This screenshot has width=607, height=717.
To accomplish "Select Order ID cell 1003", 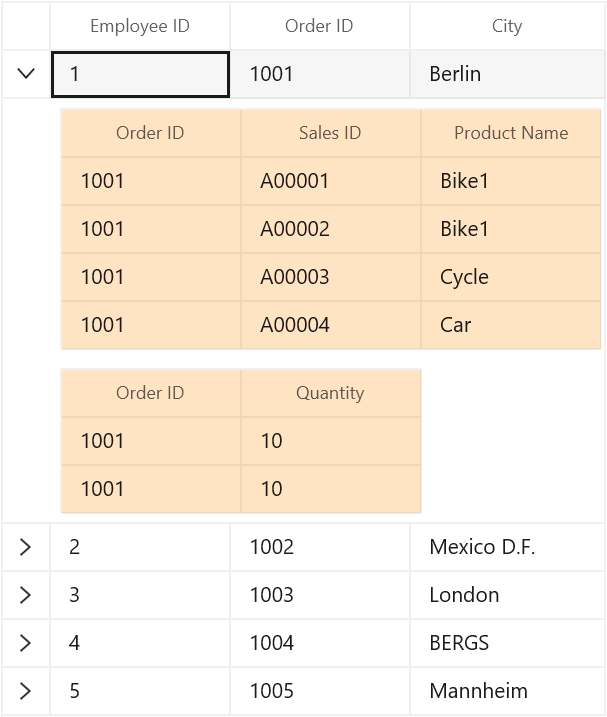I will coord(320,595).
